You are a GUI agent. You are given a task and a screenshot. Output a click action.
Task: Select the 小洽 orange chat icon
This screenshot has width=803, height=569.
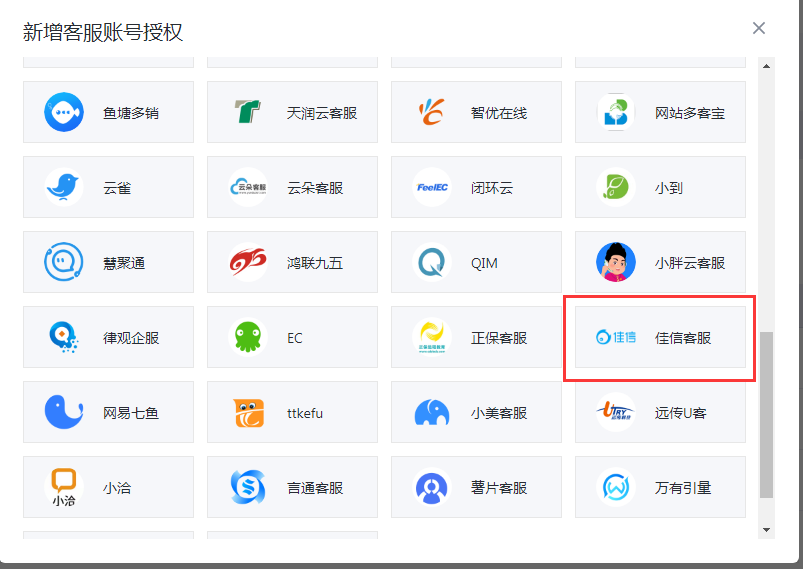[x=64, y=487]
